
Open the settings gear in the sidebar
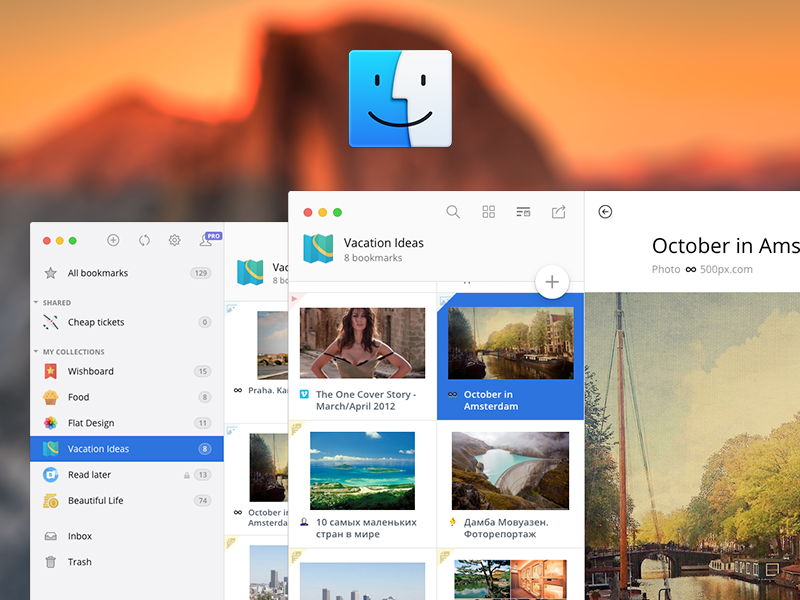click(x=174, y=240)
